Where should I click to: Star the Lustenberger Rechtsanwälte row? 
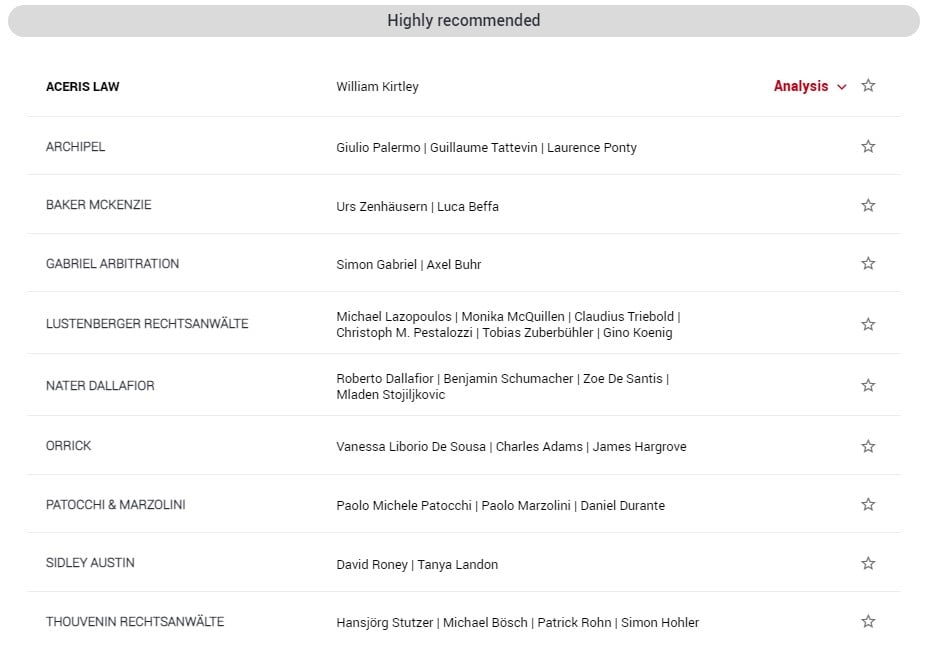(x=868, y=324)
